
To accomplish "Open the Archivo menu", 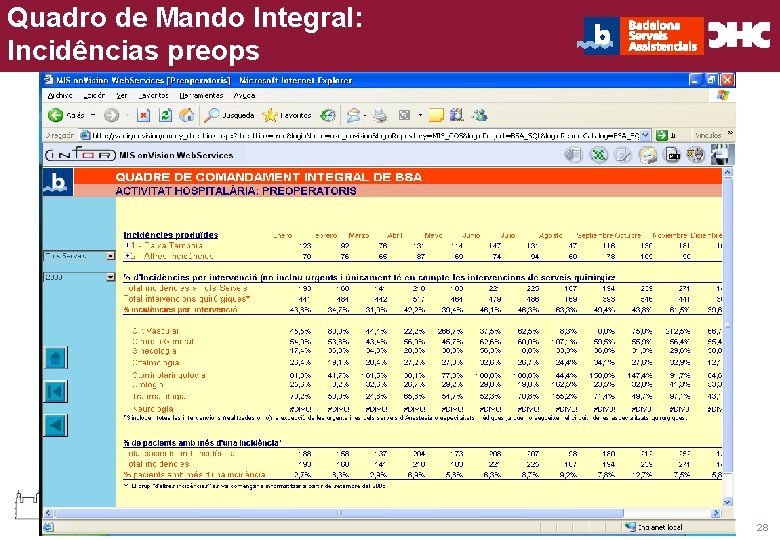I will click(x=60, y=95).
